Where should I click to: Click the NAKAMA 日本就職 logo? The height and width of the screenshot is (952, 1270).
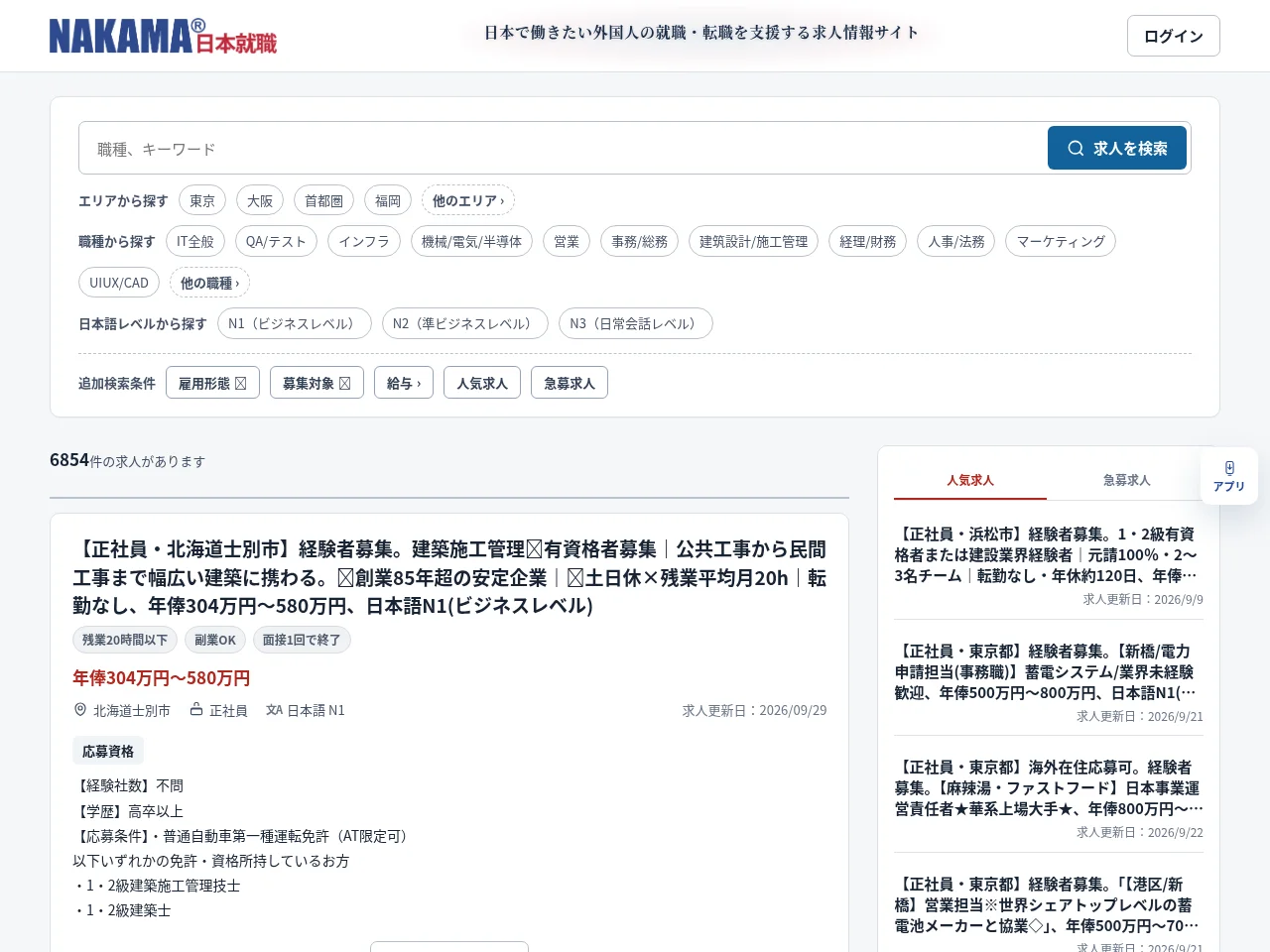pyautogui.click(x=163, y=36)
